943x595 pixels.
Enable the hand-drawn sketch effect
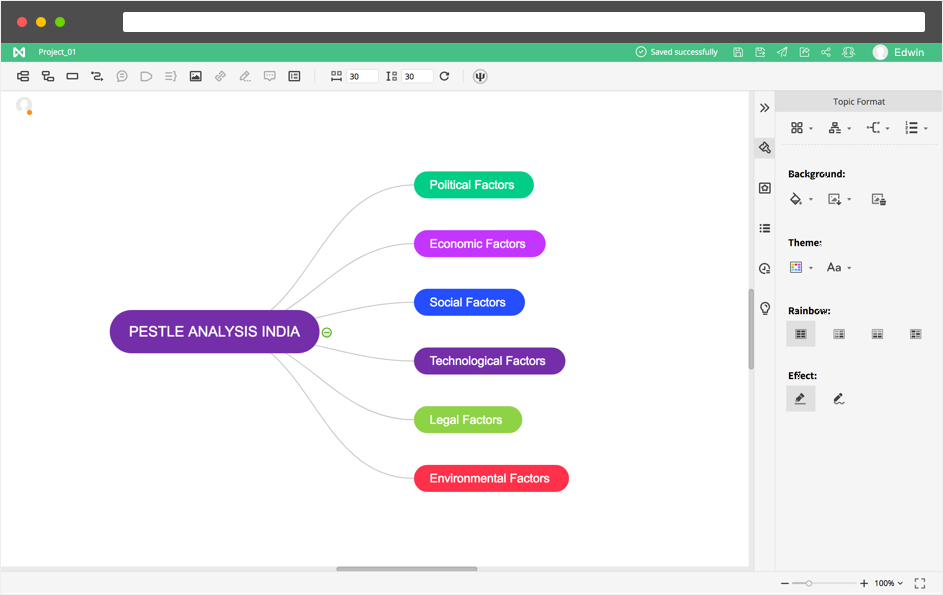pos(838,399)
